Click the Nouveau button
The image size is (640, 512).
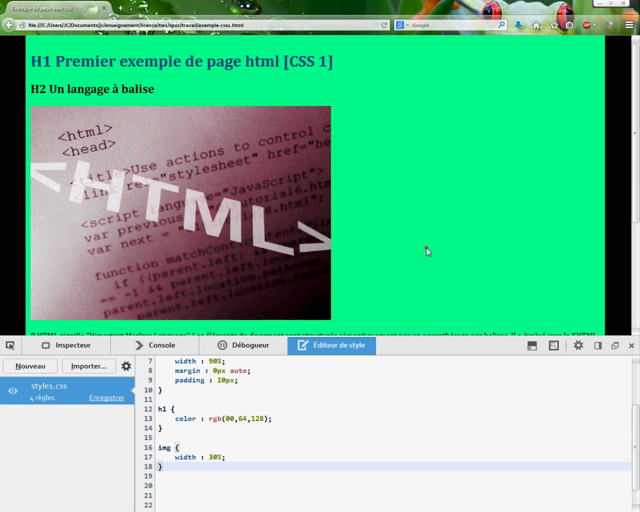pyautogui.click(x=30, y=366)
